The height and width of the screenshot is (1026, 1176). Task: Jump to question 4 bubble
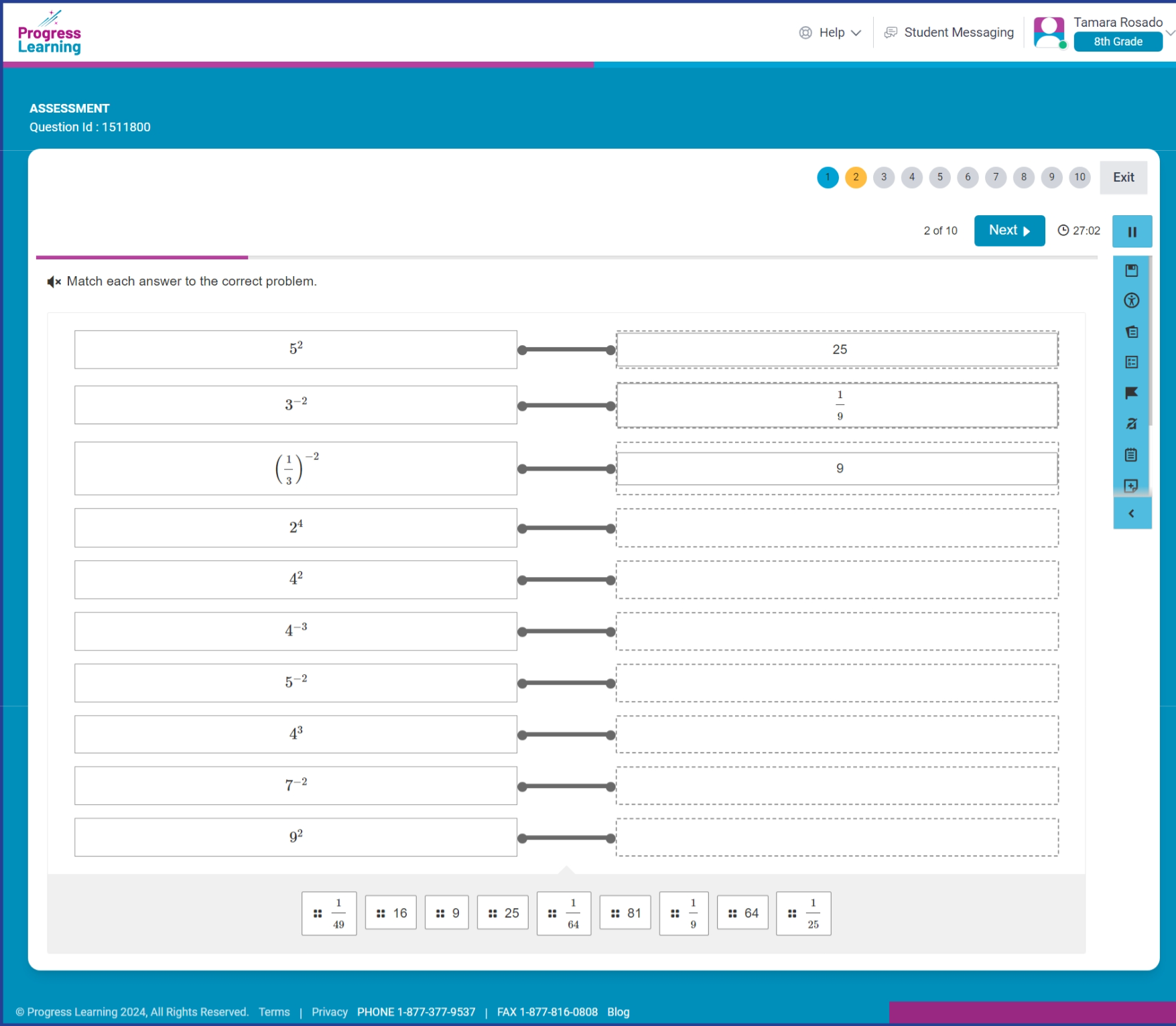(x=912, y=178)
